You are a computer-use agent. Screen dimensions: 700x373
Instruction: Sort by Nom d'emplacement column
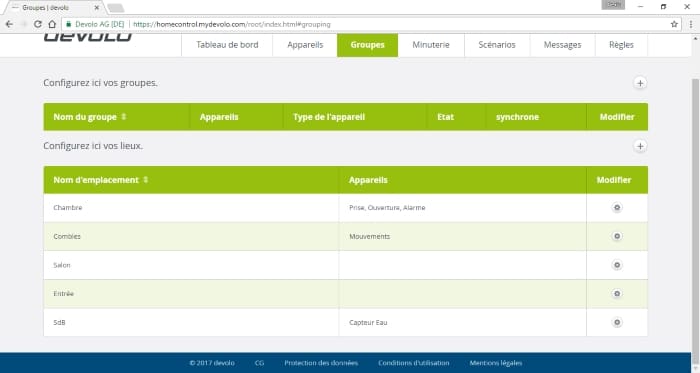click(146, 180)
